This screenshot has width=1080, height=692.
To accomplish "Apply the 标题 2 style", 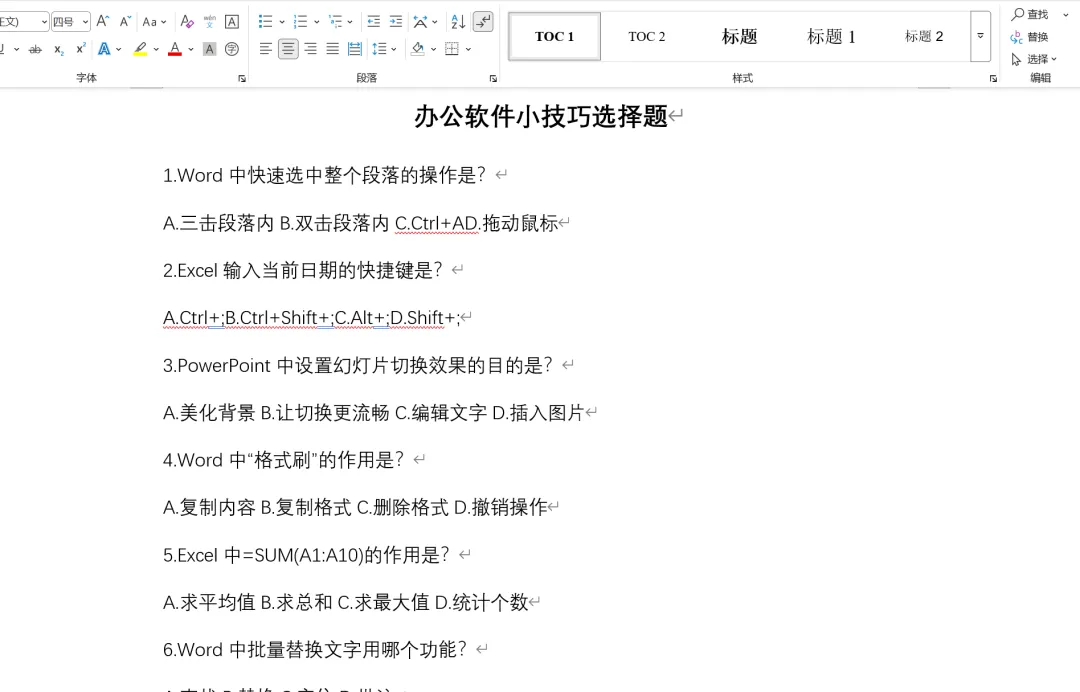I will (x=924, y=36).
